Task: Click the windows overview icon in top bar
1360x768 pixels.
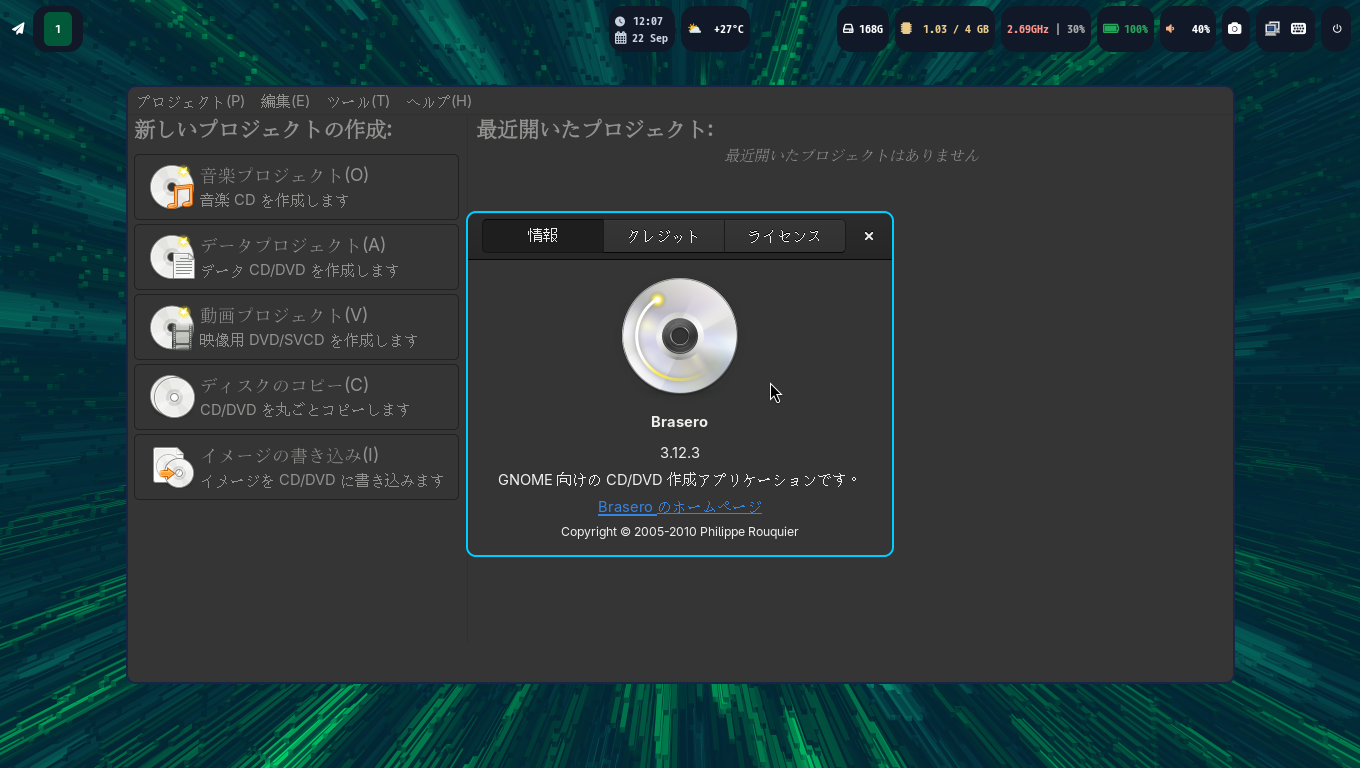Action: pos(1272,29)
